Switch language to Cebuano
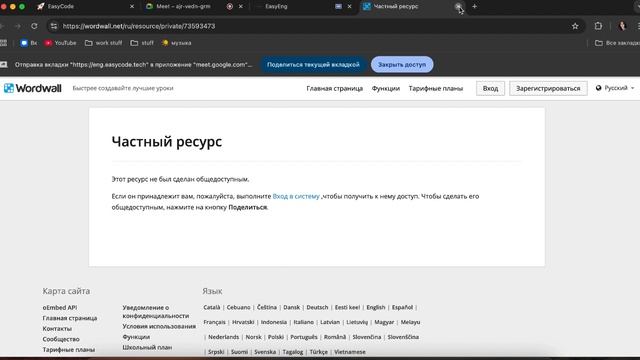 point(238,307)
